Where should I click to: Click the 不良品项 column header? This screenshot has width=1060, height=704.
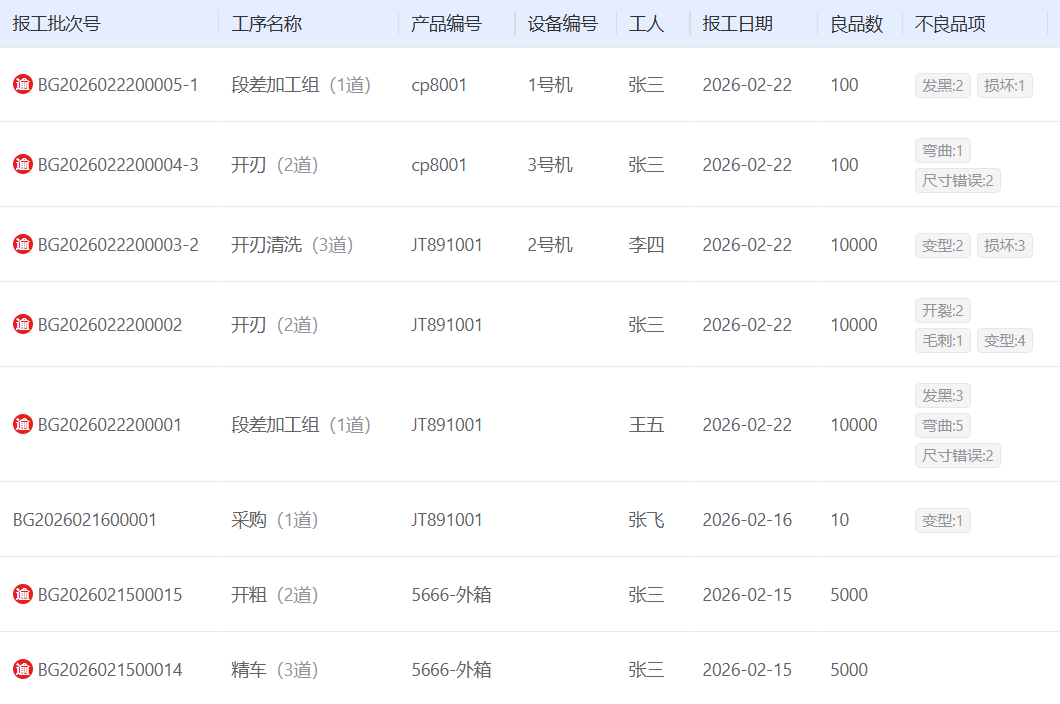pos(950,24)
